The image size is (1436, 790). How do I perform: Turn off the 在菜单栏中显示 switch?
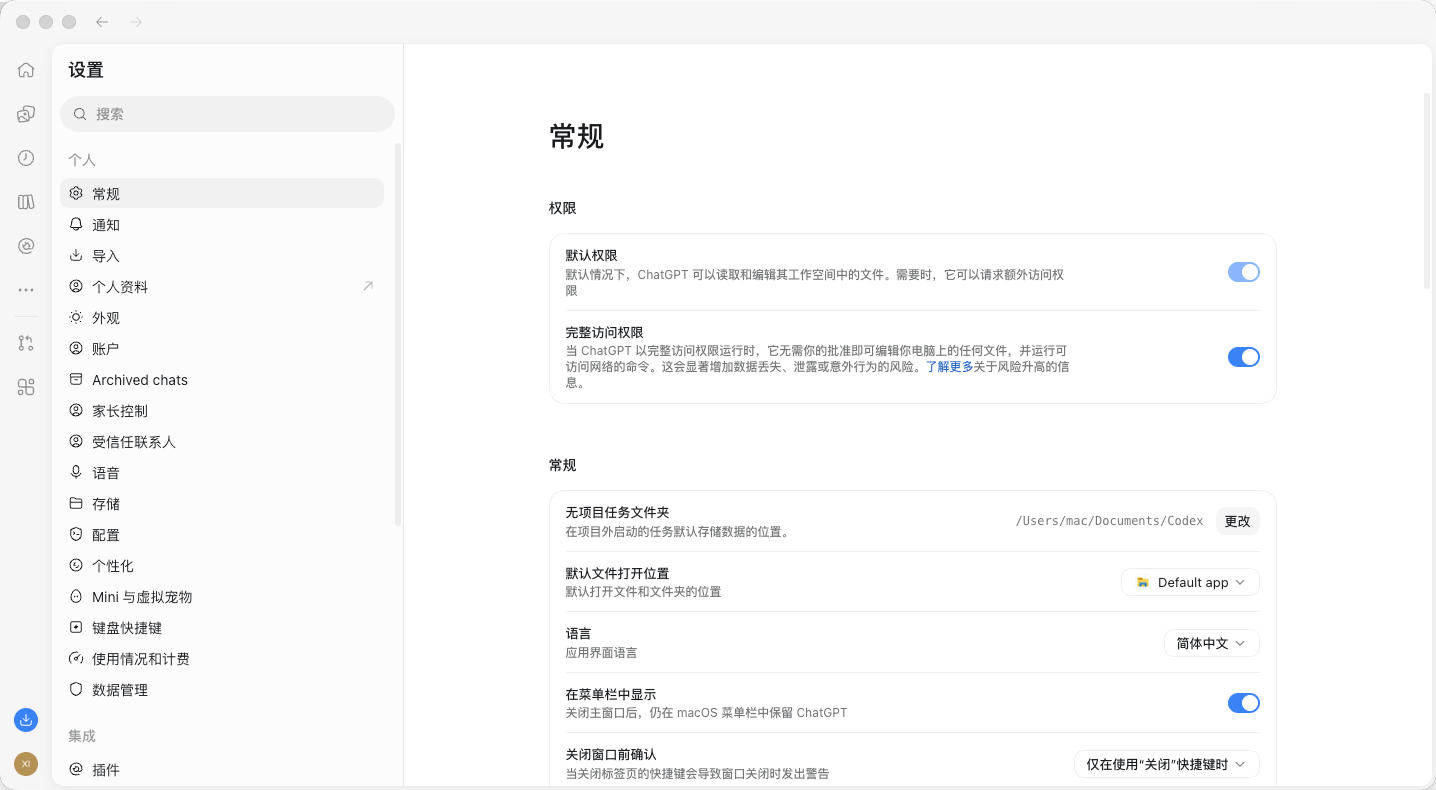click(1244, 703)
